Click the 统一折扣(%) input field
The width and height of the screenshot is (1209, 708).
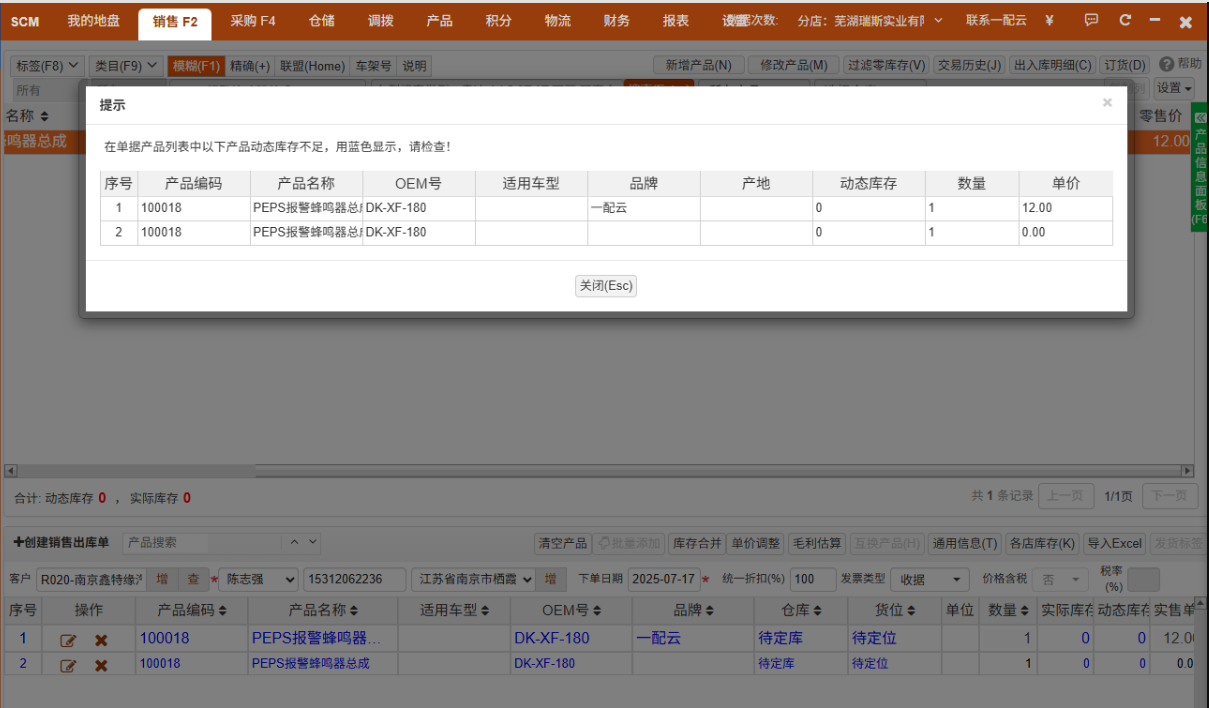[812, 580]
